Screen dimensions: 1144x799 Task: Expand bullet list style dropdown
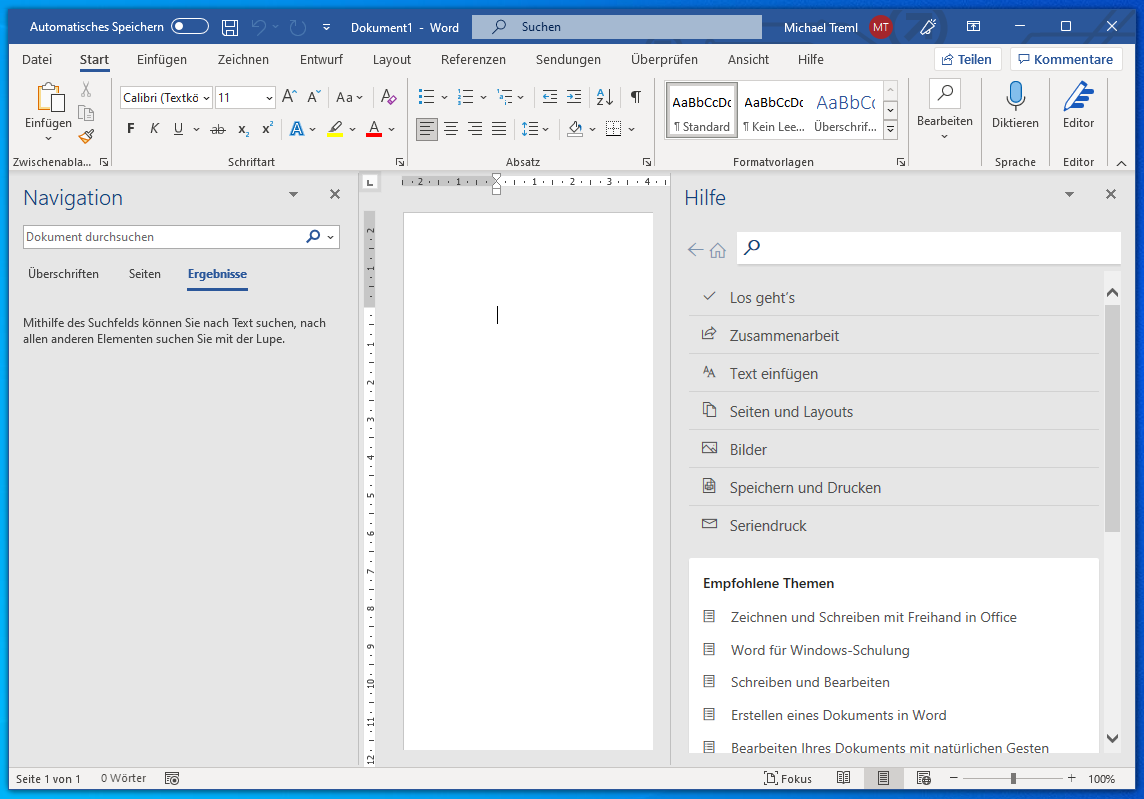[x=444, y=97]
